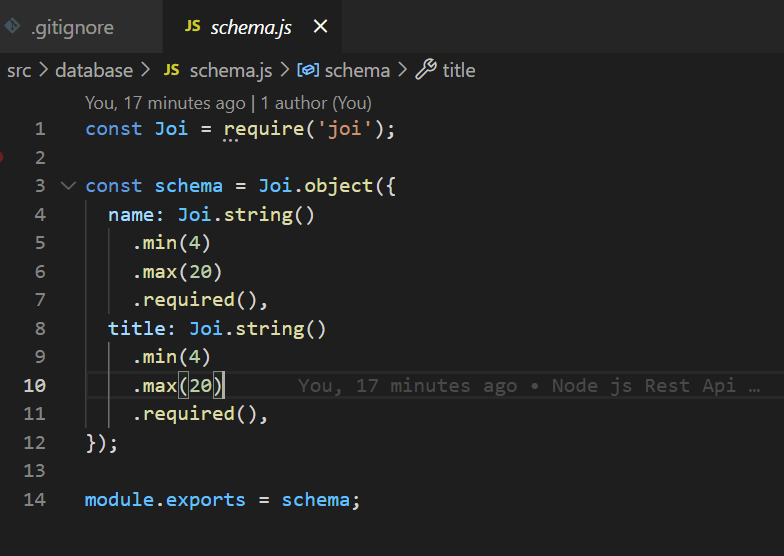Select the schema.js tab label
The image size is (784, 556).
tap(250, 27)
